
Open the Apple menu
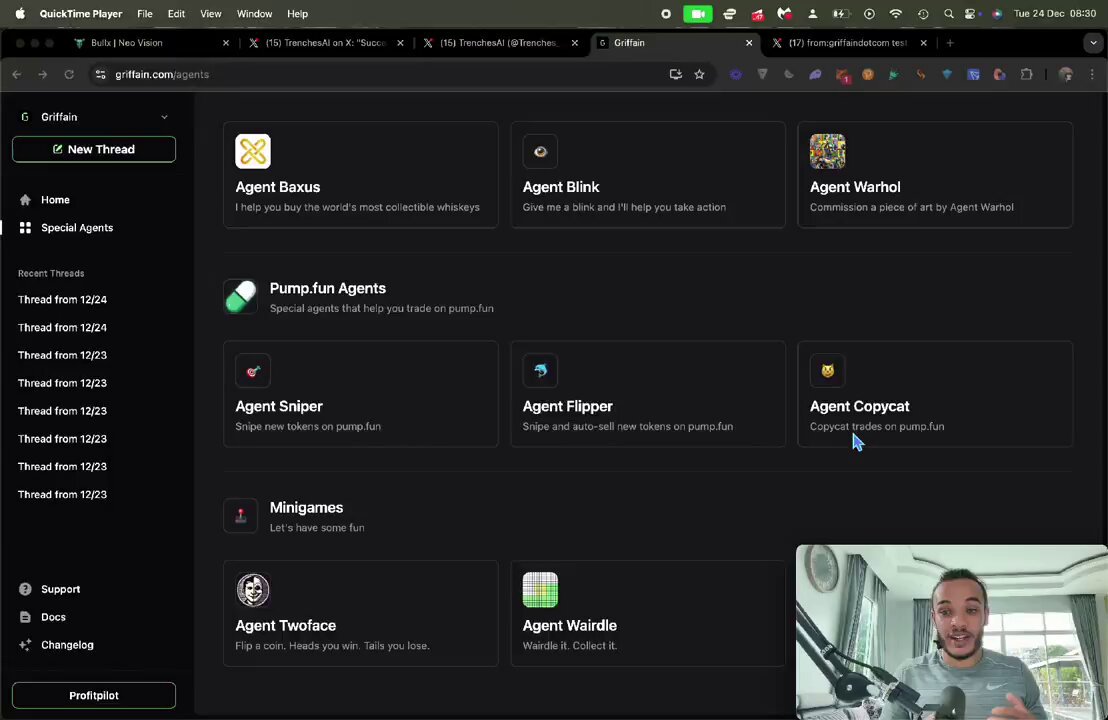coord(20,13)
